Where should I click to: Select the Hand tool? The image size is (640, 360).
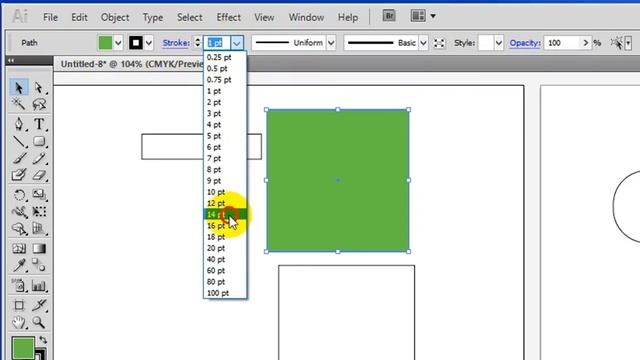19,322
